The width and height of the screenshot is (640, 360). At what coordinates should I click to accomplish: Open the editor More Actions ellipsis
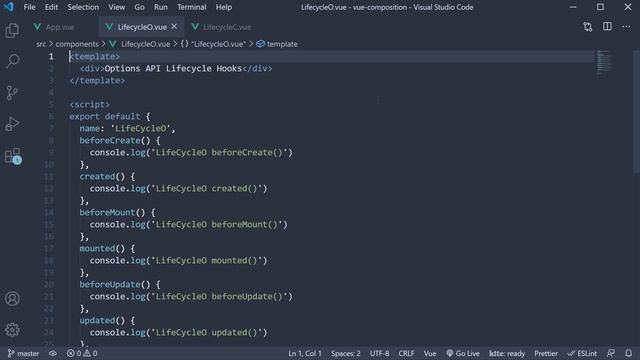pyautogui.click(x=626, y=27)
